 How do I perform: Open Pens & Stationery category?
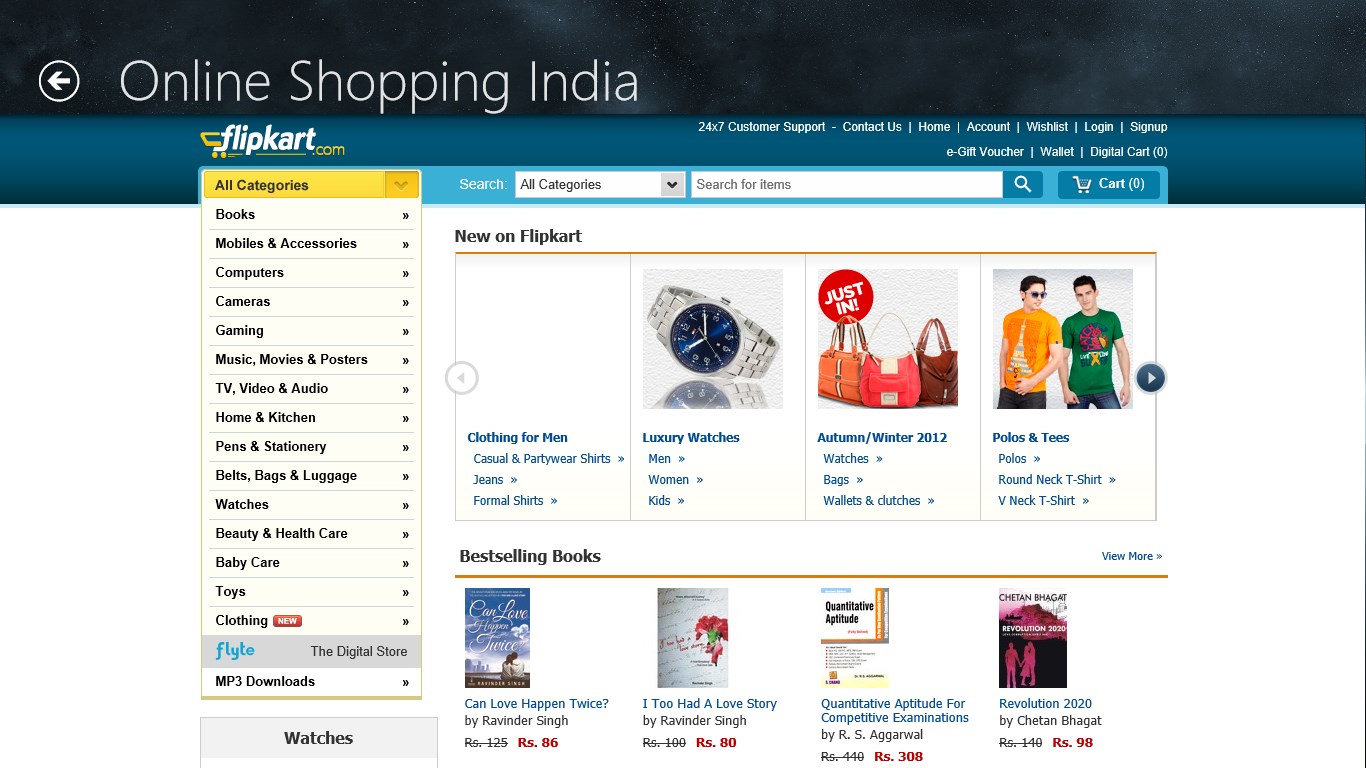pyautogui.click(x=311, y=447)
